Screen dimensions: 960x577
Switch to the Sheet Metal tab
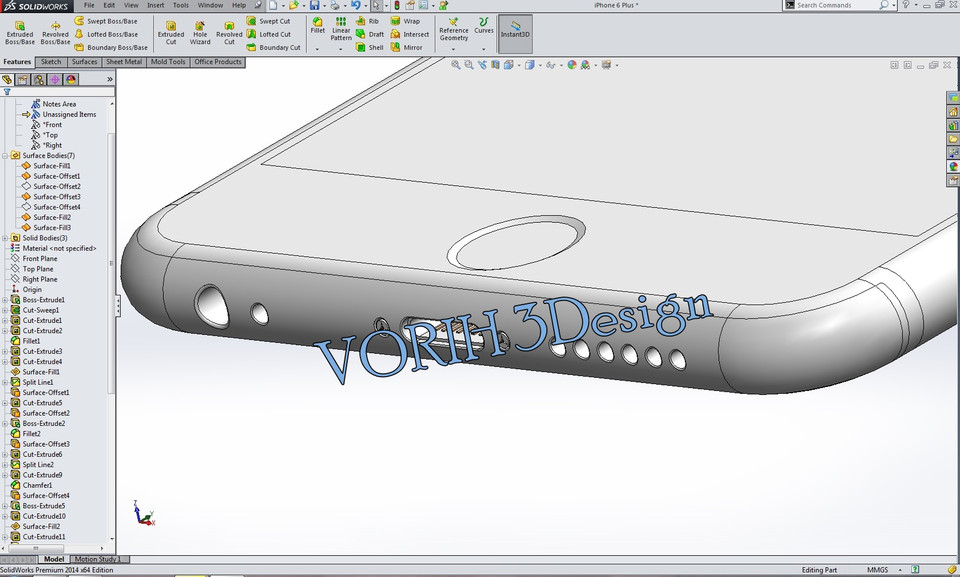122,61
